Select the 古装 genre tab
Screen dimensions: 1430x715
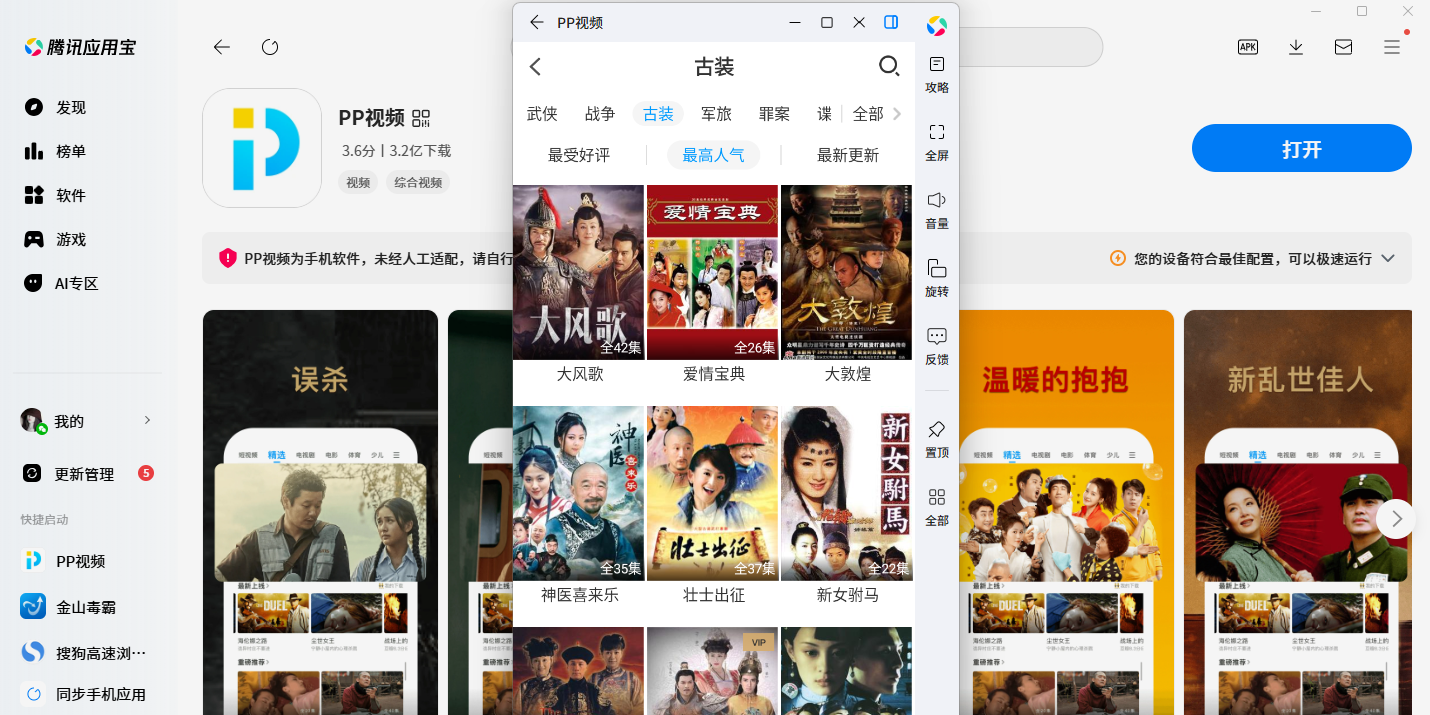658,114
